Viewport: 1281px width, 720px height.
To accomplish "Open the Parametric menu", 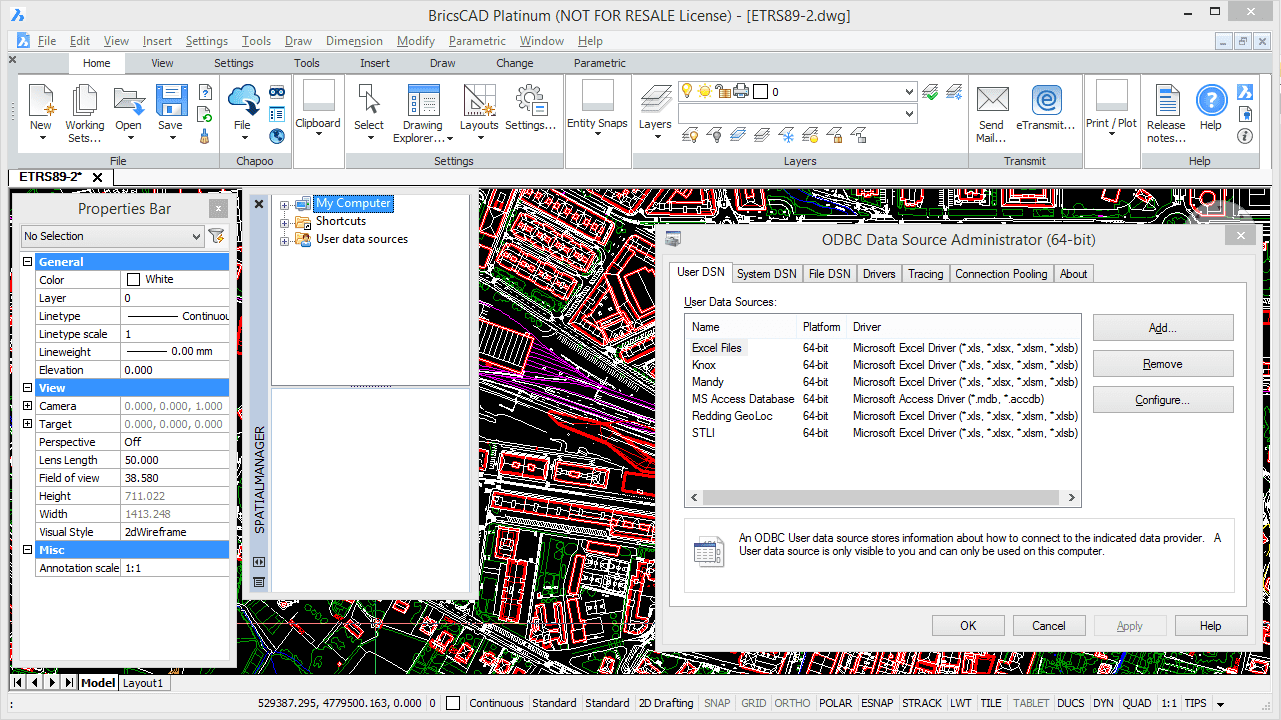I will 477,41.
